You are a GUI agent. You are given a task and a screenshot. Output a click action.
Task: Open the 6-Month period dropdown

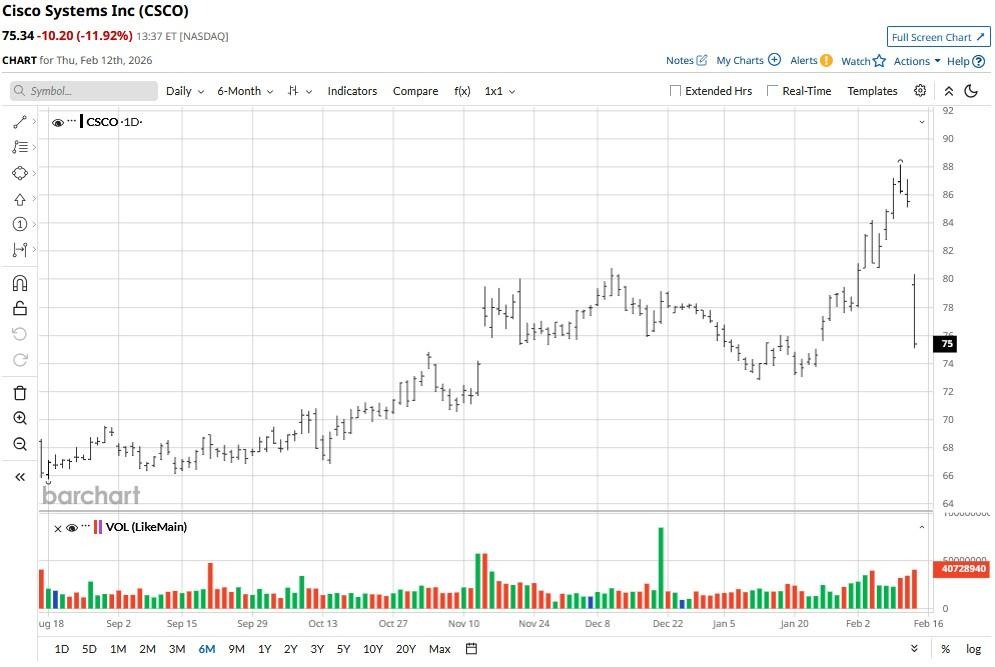(x=245, y=91)
